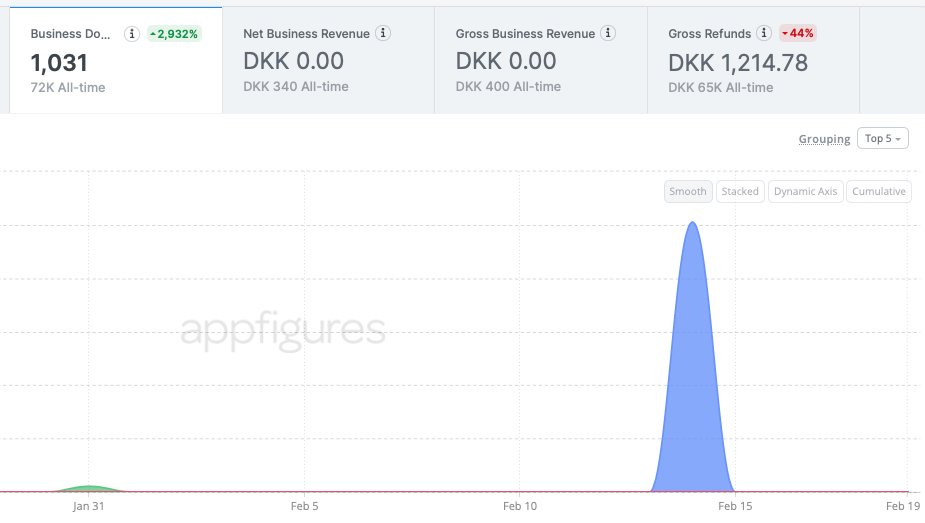Click the small green bump near Jan 31
This screenshot has height=523, width=925.
89,488
